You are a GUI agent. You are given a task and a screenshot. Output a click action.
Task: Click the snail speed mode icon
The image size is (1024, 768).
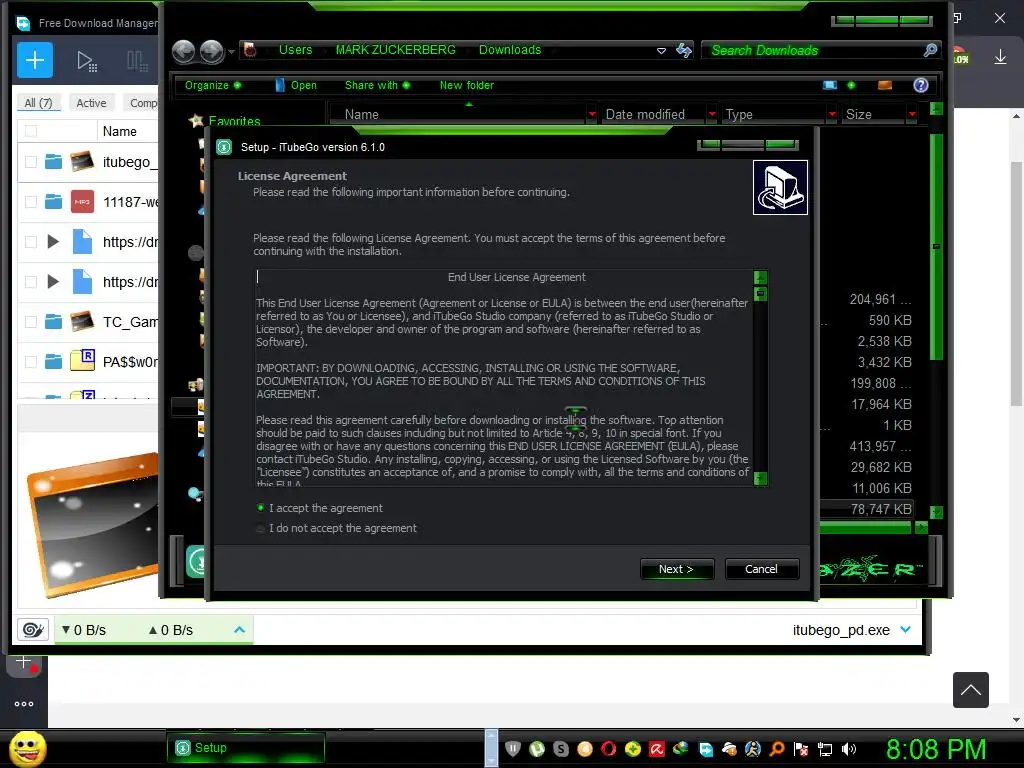pyautogui.click(x=33, y=630)
